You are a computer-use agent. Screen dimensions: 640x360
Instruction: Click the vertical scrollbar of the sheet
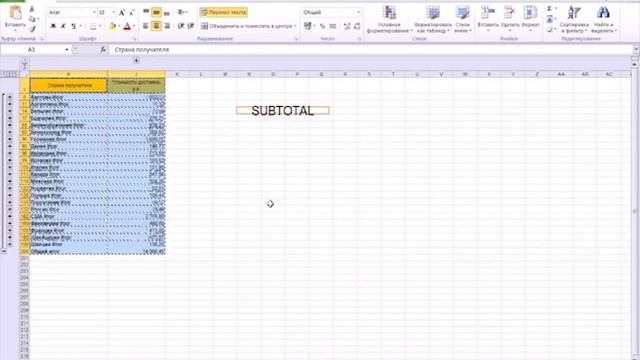pos(634,210)
